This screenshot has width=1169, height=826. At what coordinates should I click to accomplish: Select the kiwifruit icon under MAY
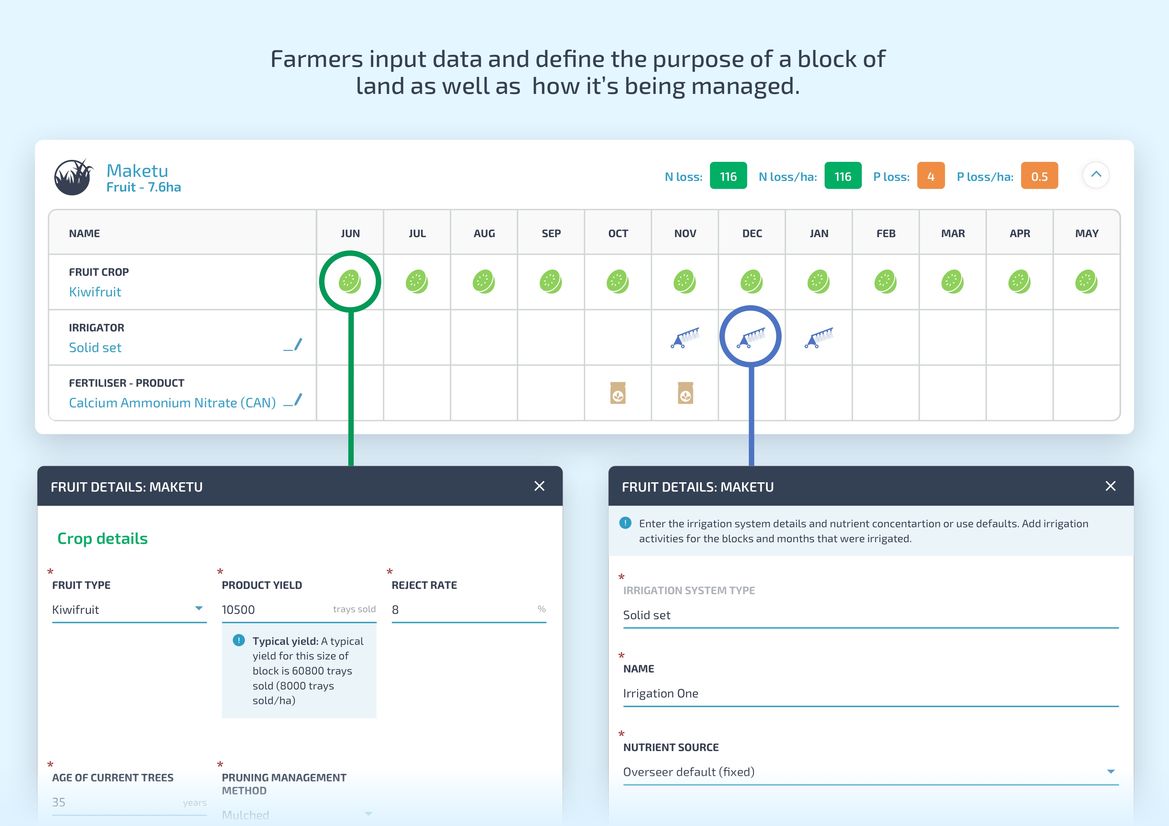(x=1086, y=282)
